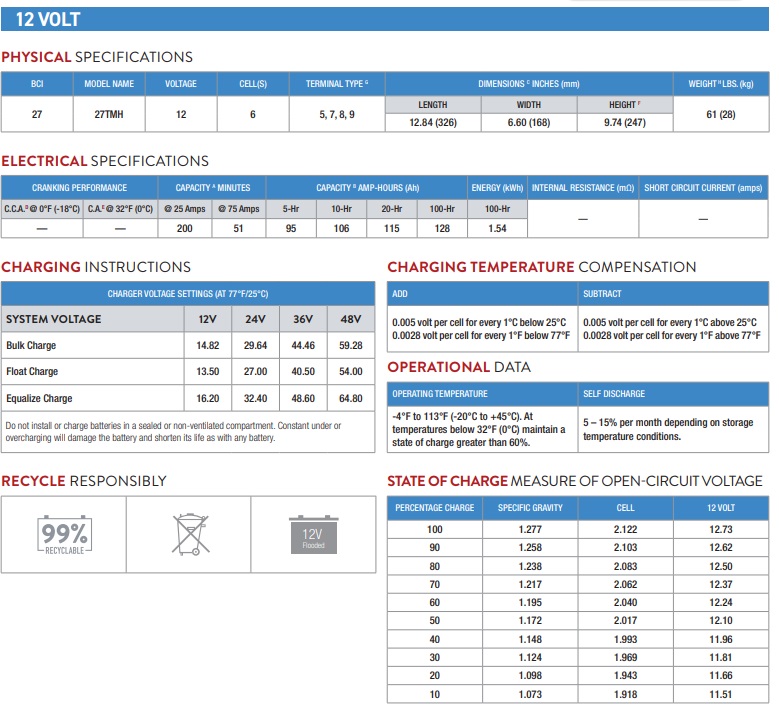The width and height of the screenshot is (779, 714).
Task: Click the 100-Hr capacity value 128
Action: [442, 229]
